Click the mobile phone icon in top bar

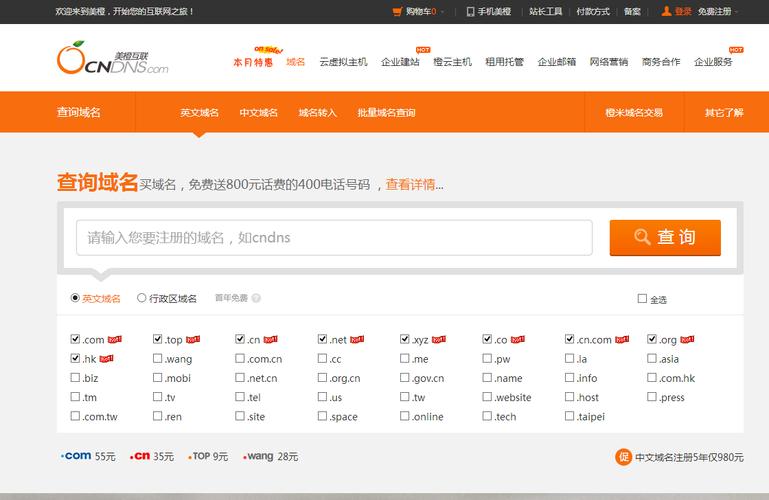(470, 12)
